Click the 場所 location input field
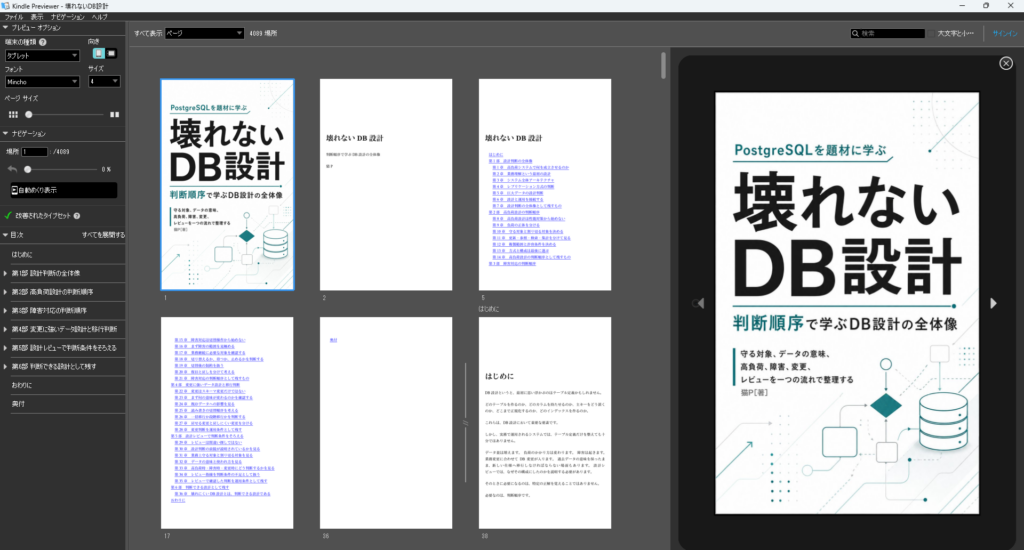Viewport: 1024px width, 550px height. point(35,152)
